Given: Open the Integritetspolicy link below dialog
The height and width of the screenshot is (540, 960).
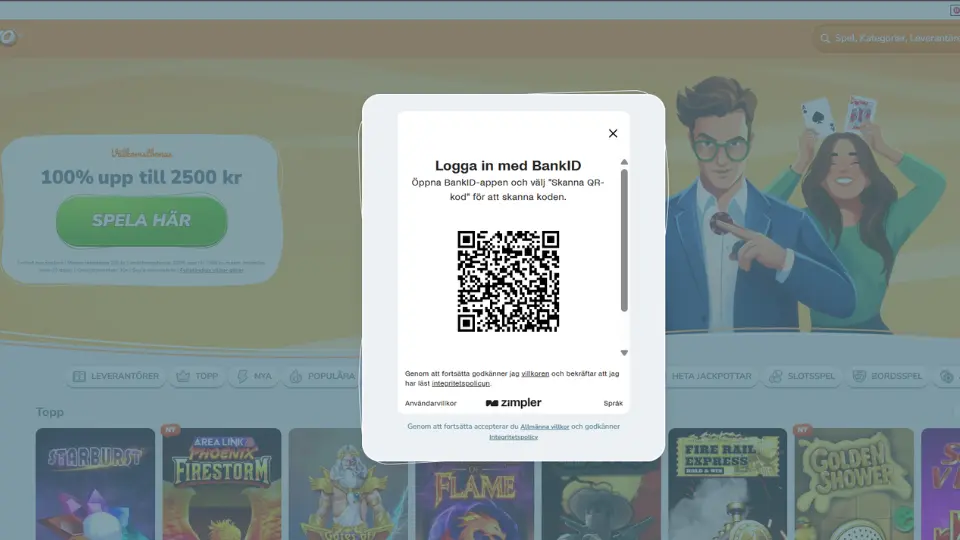Looking at the screenshot, I should 514,437.
